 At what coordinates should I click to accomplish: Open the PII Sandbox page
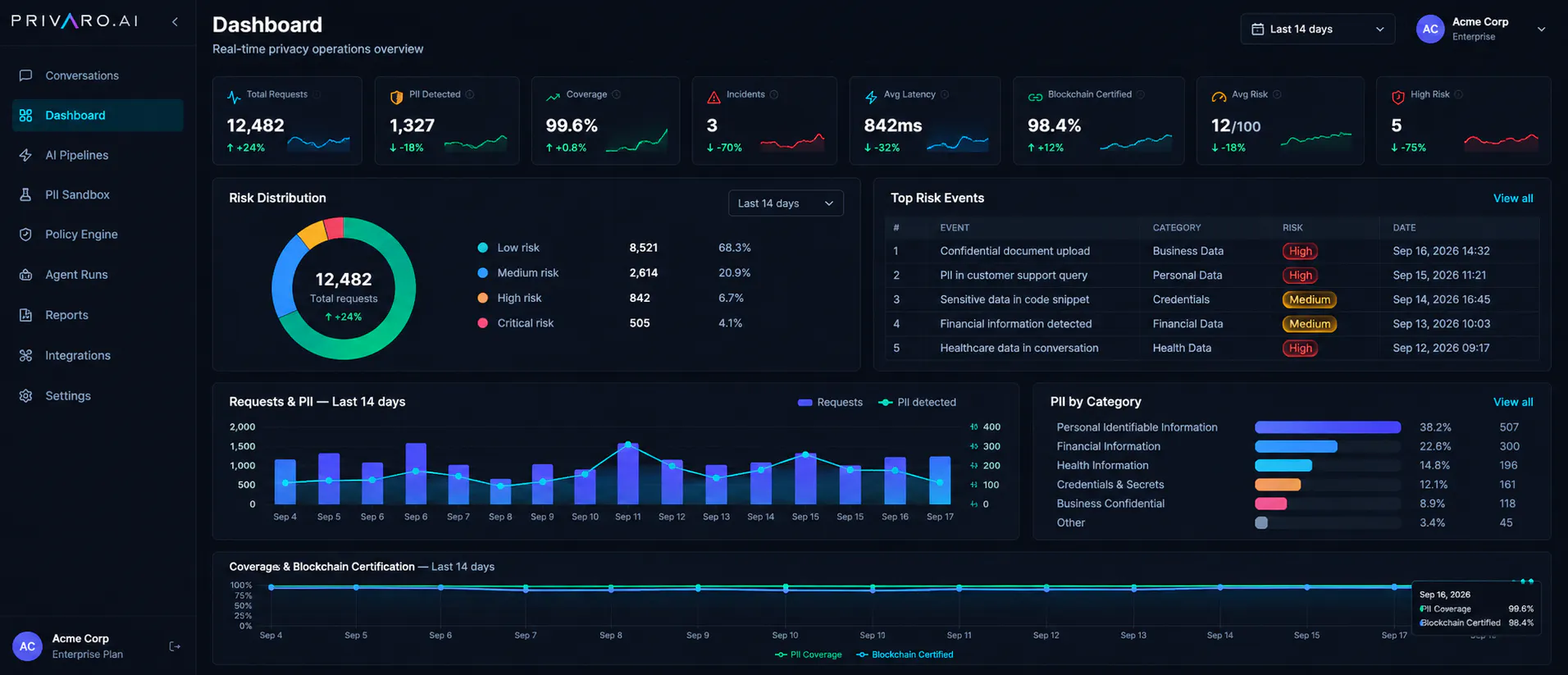pyautogui.click(x=98, y=194)
